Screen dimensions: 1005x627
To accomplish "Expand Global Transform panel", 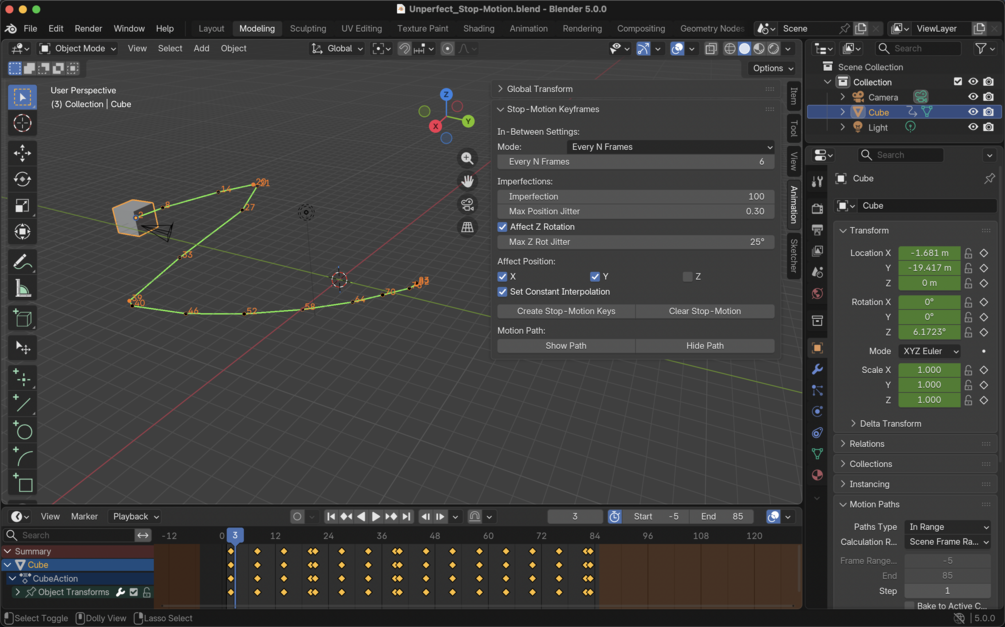I will tap(501, 89).
